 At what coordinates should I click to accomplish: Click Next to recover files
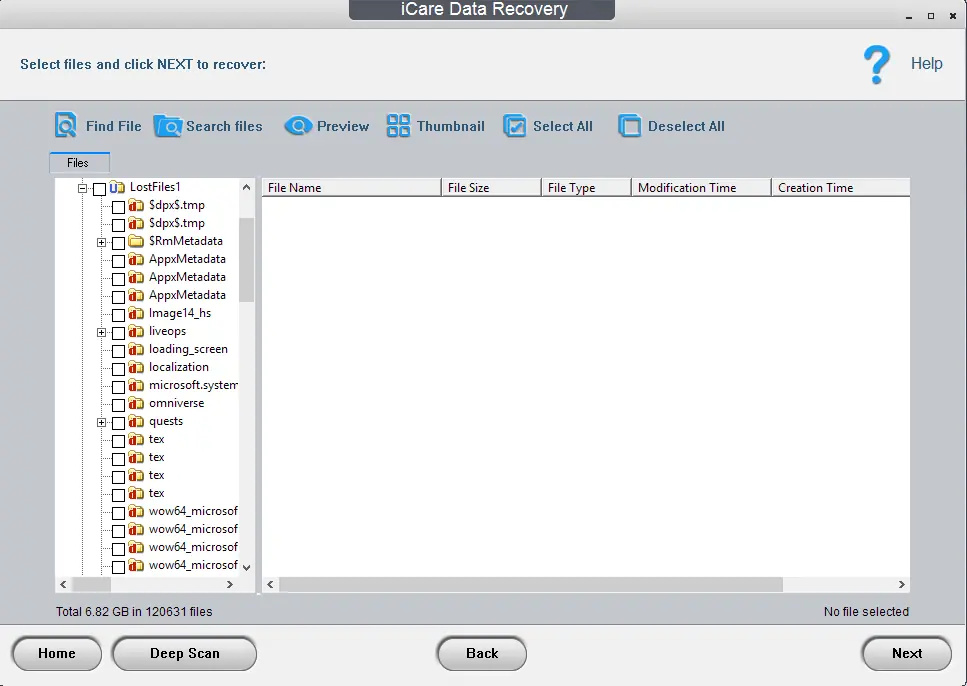(x=907, y=653)
